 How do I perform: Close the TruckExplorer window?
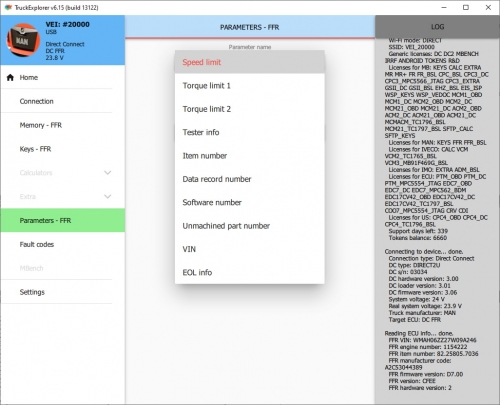click(x=488, y=7)
